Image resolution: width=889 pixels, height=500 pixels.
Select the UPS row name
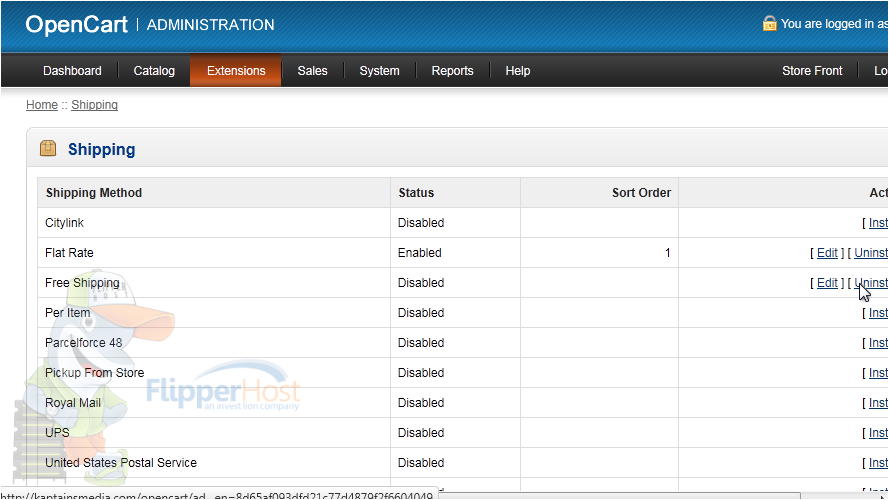point(57,433)
